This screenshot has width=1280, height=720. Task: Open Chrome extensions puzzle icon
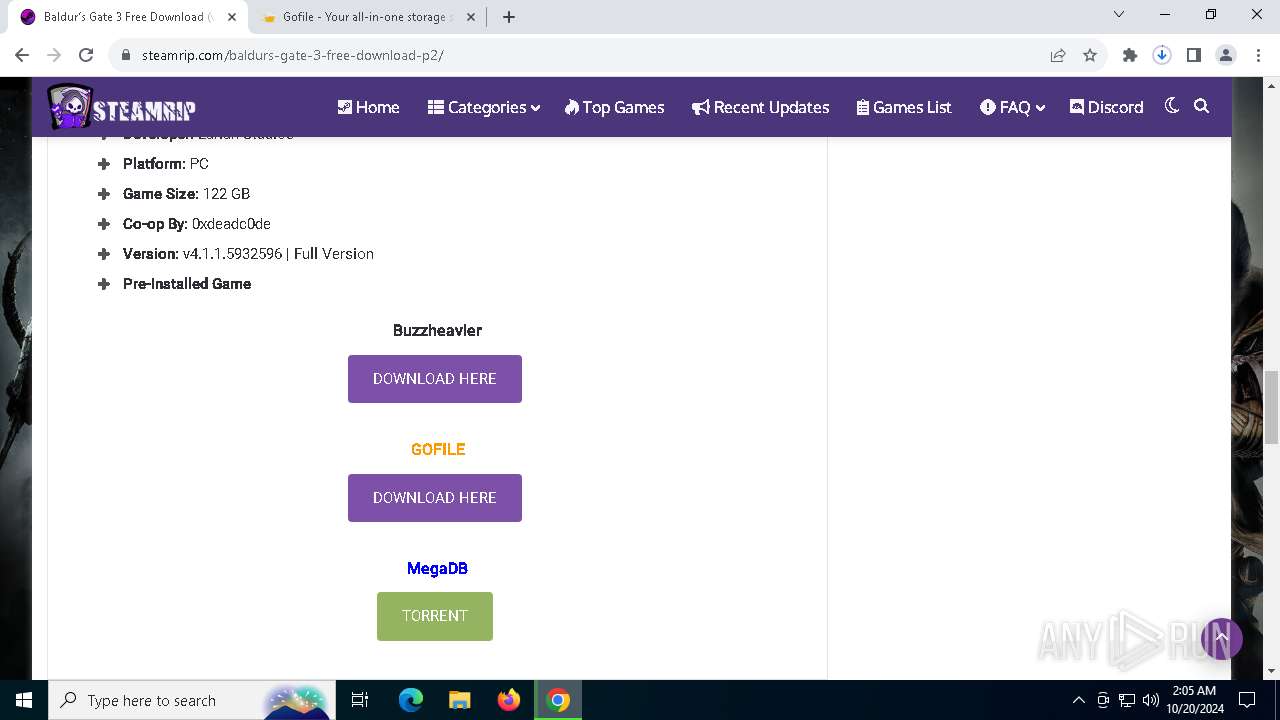pyautogui.click(x=1130, y=55)
